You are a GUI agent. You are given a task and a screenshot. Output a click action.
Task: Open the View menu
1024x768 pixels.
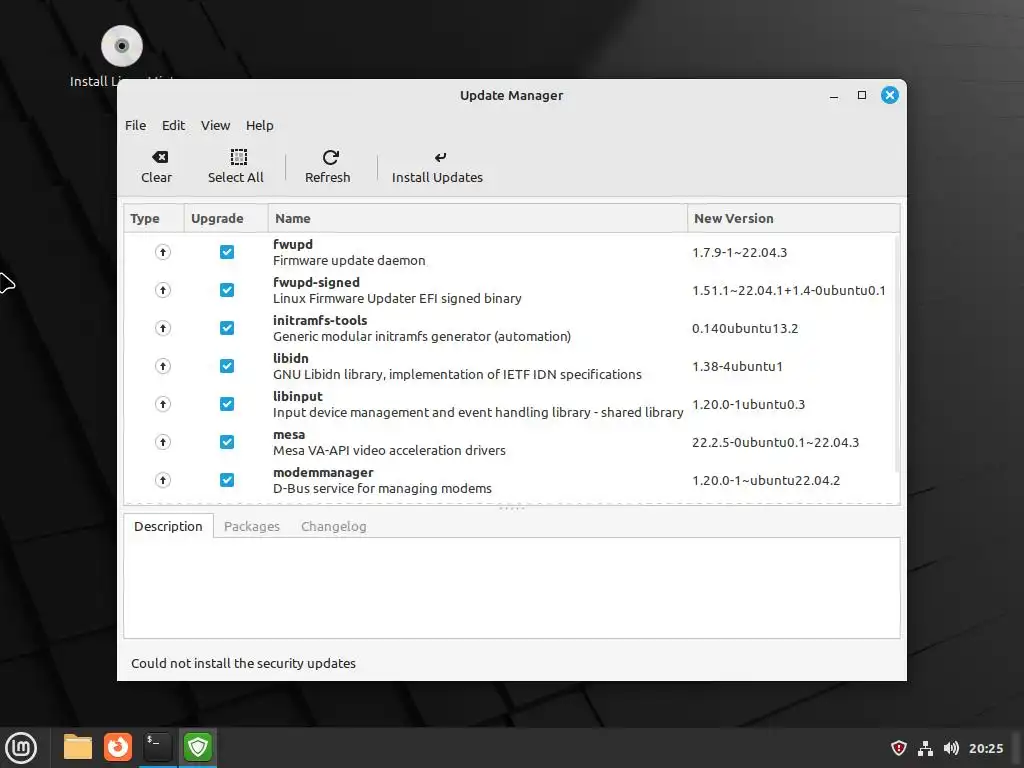click(x=216, y=125)
